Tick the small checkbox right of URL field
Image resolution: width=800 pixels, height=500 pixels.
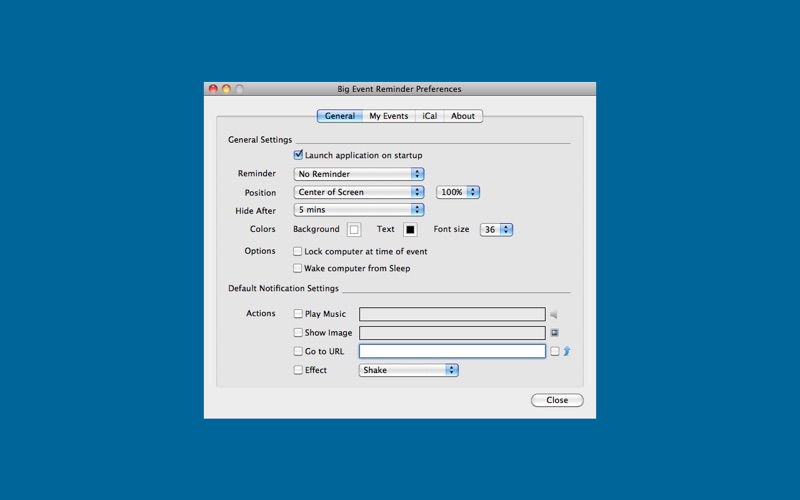pos(555,351)
